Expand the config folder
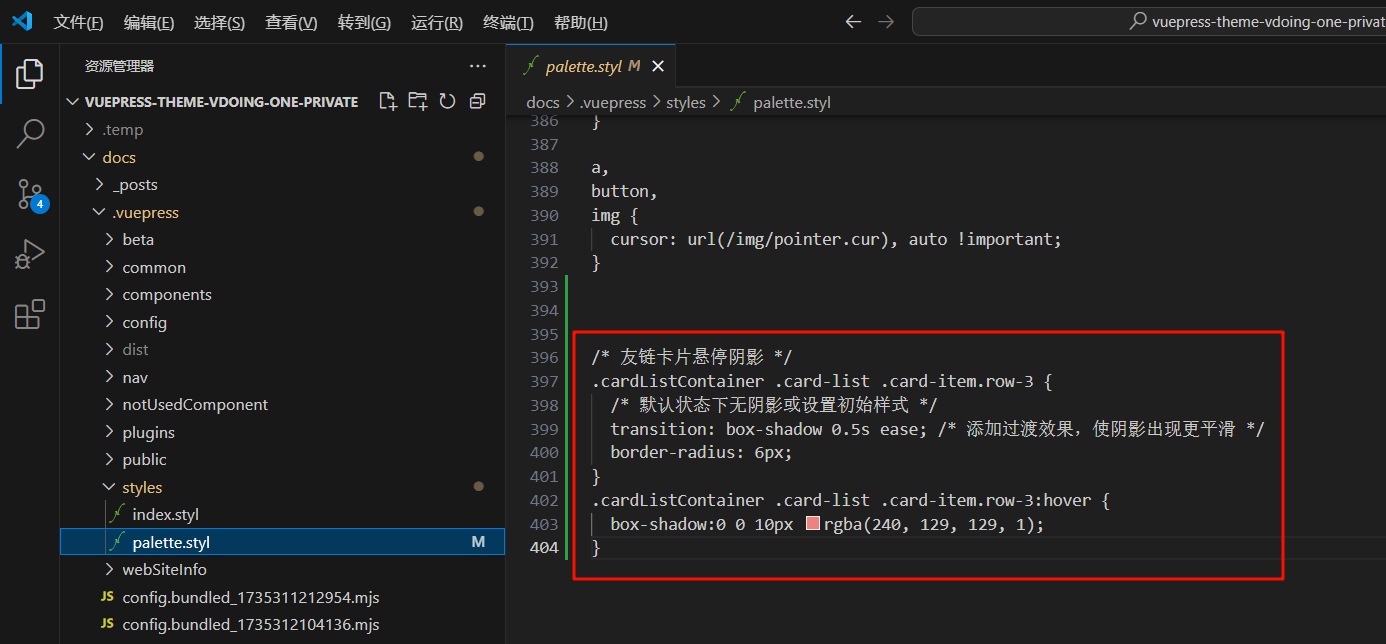 (282, 322)
